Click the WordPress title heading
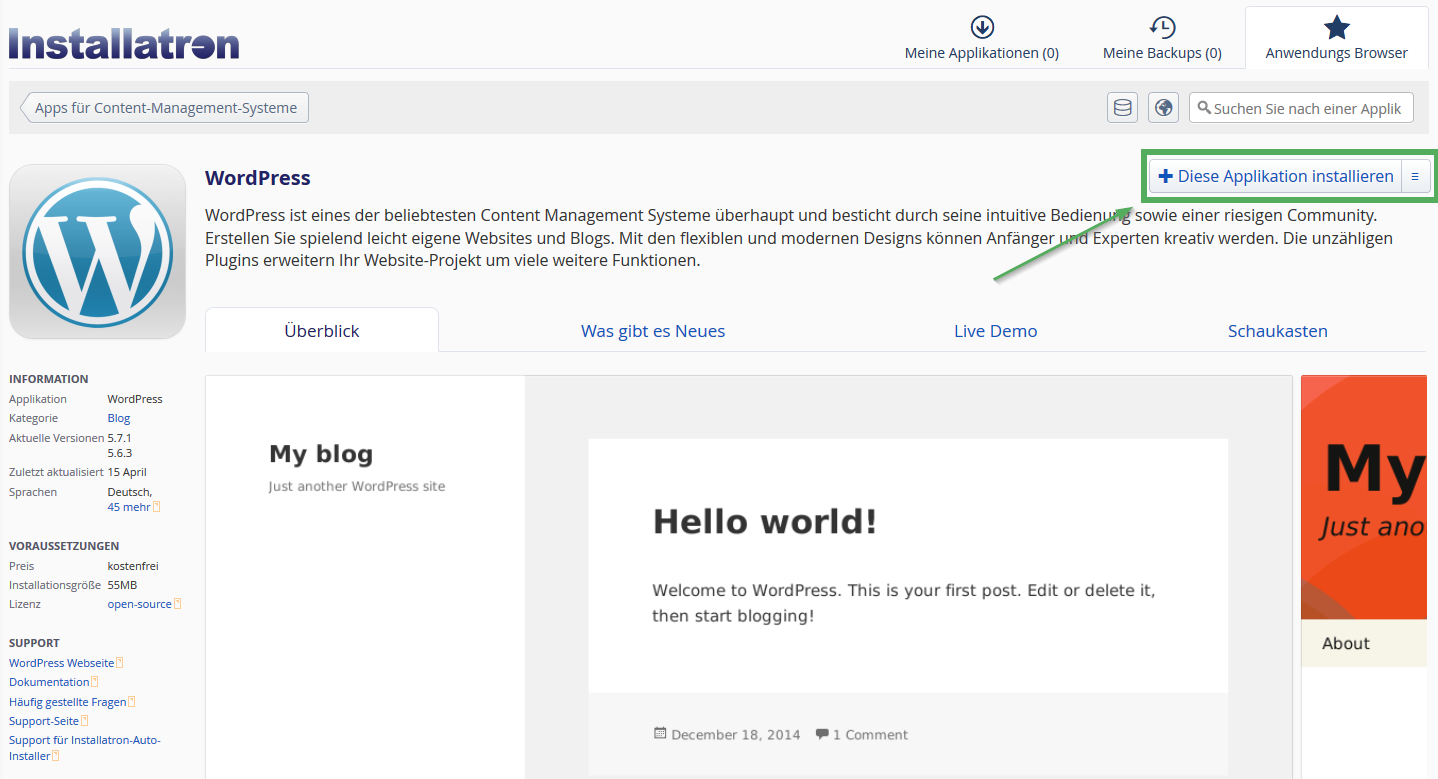The width and height of the screenshot is (1438, 779). 258,178
